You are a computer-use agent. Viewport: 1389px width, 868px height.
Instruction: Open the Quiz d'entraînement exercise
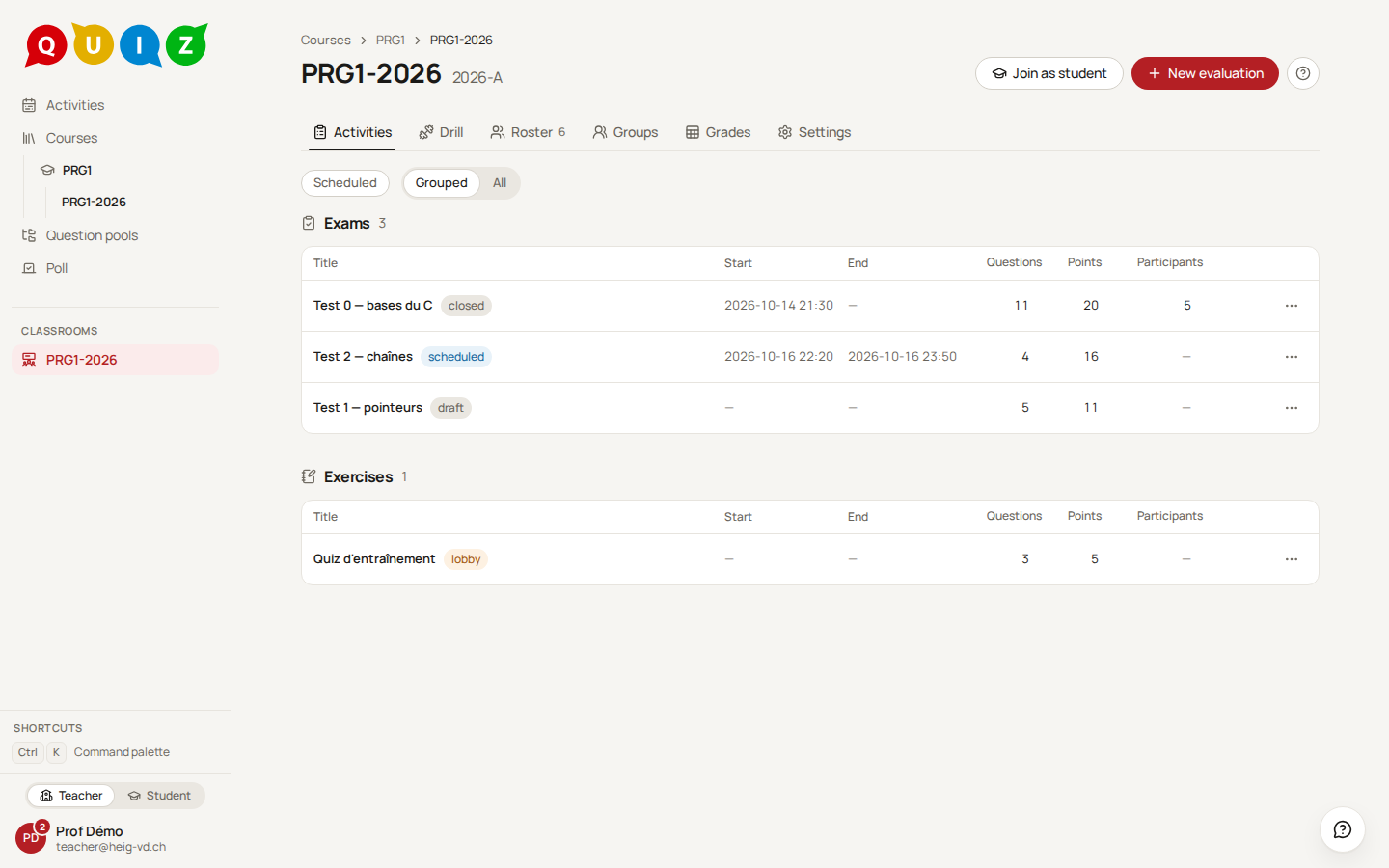374,559
